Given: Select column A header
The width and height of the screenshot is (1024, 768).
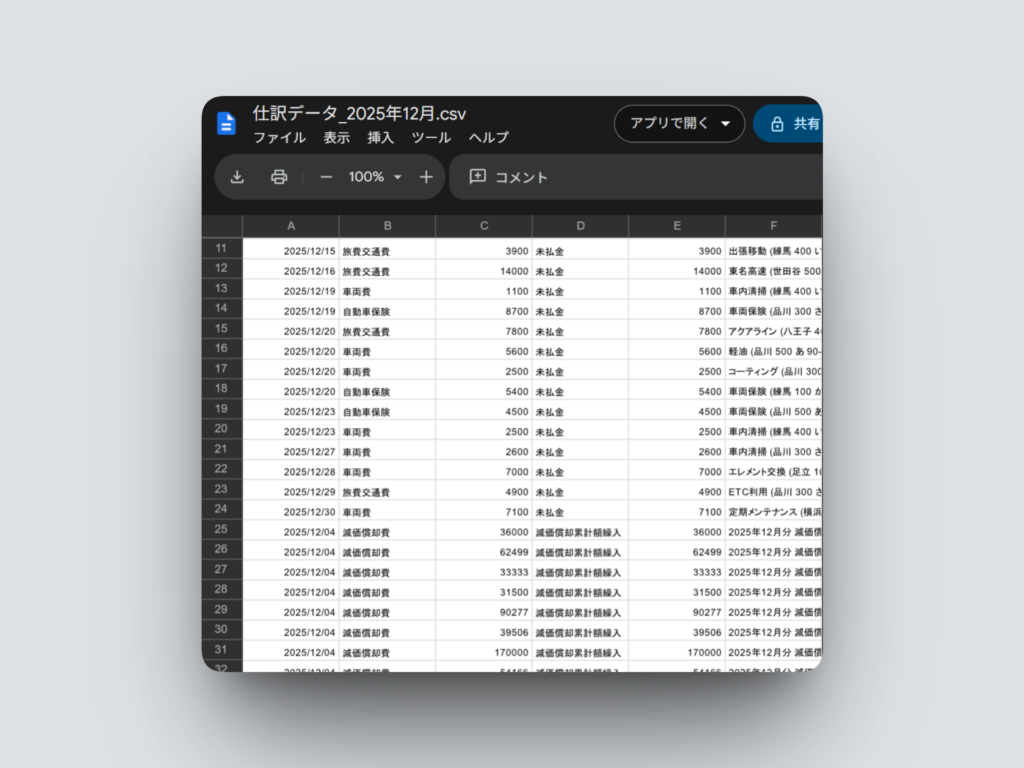Looking at the screenshot, I should pos(291,226).
